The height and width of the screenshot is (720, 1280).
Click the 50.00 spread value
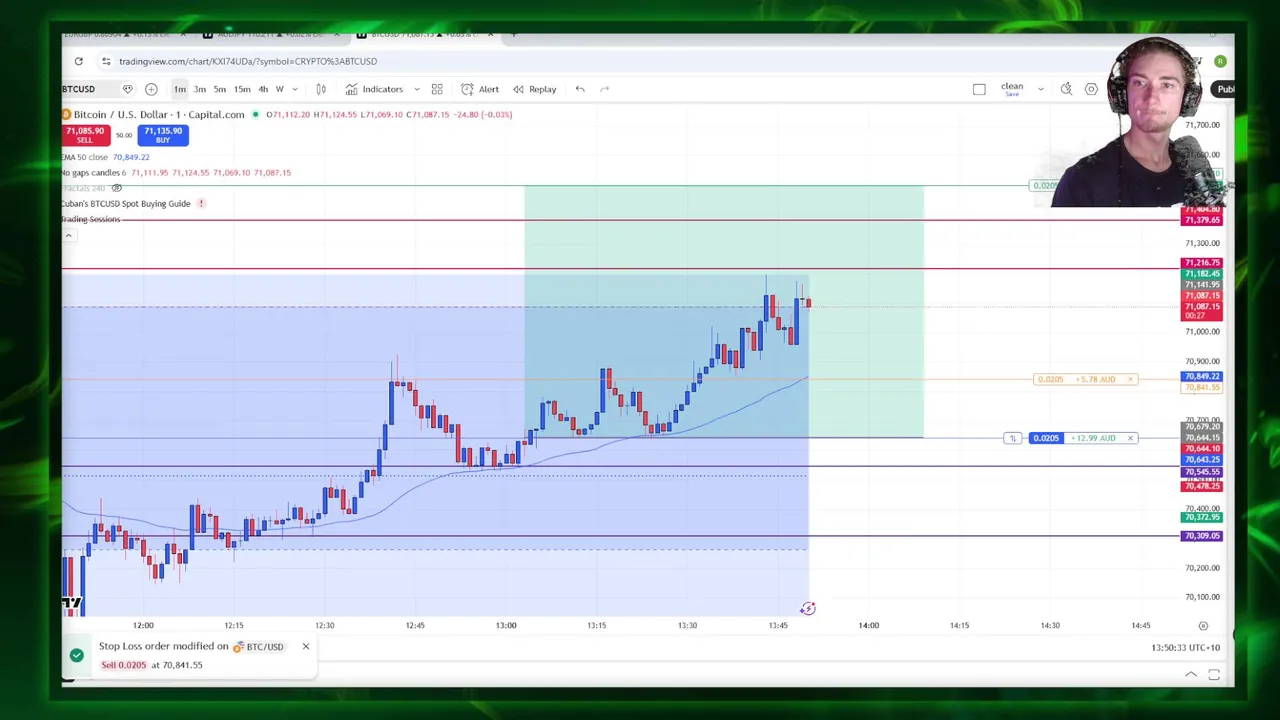point(123,135)
